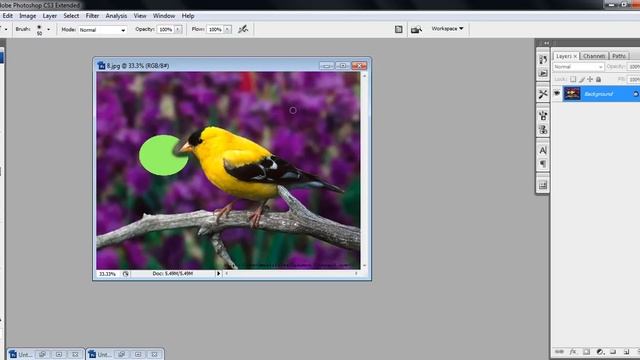Image resolution: width=640 pixels, height=360 pixels.
Task: Open the Tool Presets dock icon
Action: coord(543,94)
